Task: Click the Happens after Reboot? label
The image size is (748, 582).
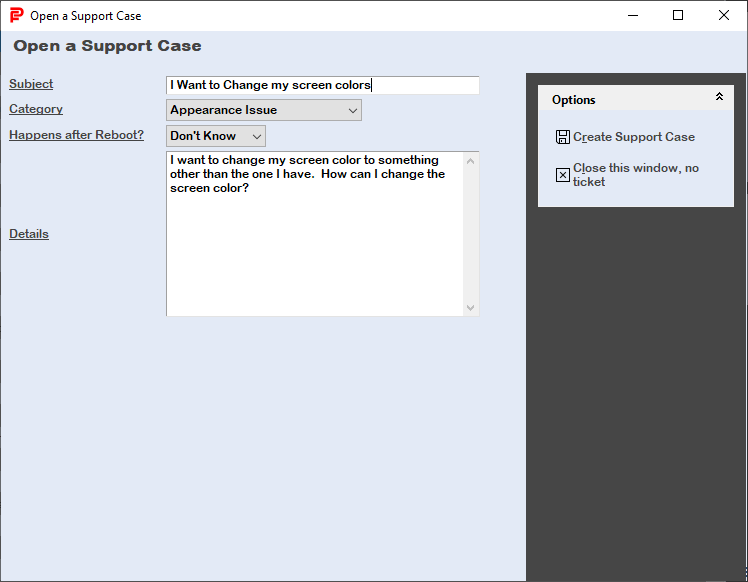Action: click(76, 135)
